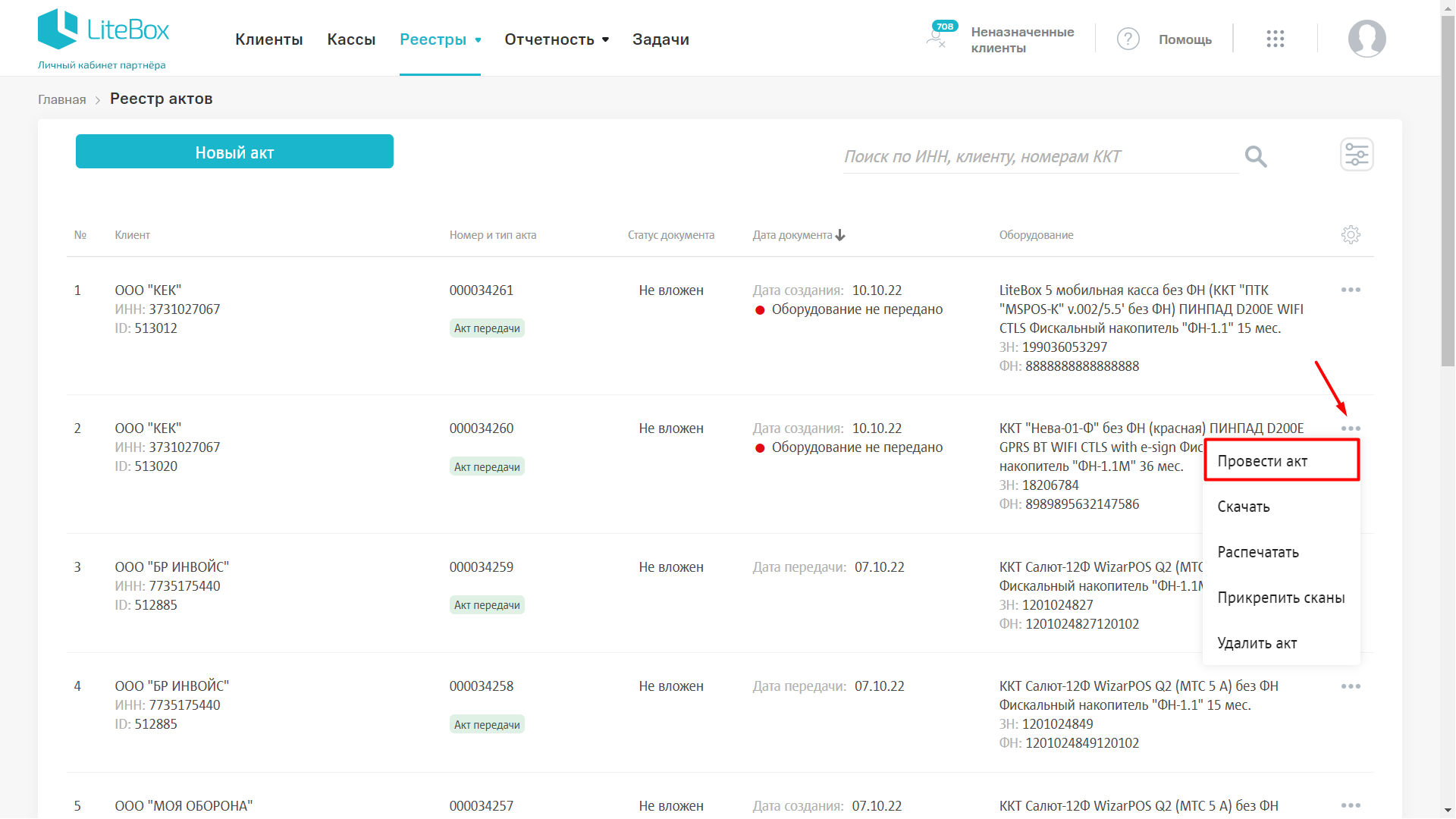Open the apps grid menu icon
The image size is (1456, 819).
point(1276,39)
